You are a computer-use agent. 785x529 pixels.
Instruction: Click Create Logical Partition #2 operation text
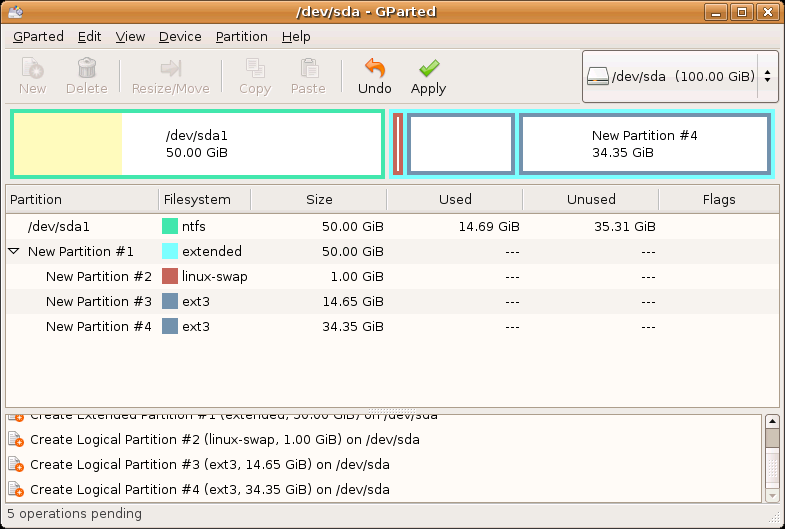[225, 439]
